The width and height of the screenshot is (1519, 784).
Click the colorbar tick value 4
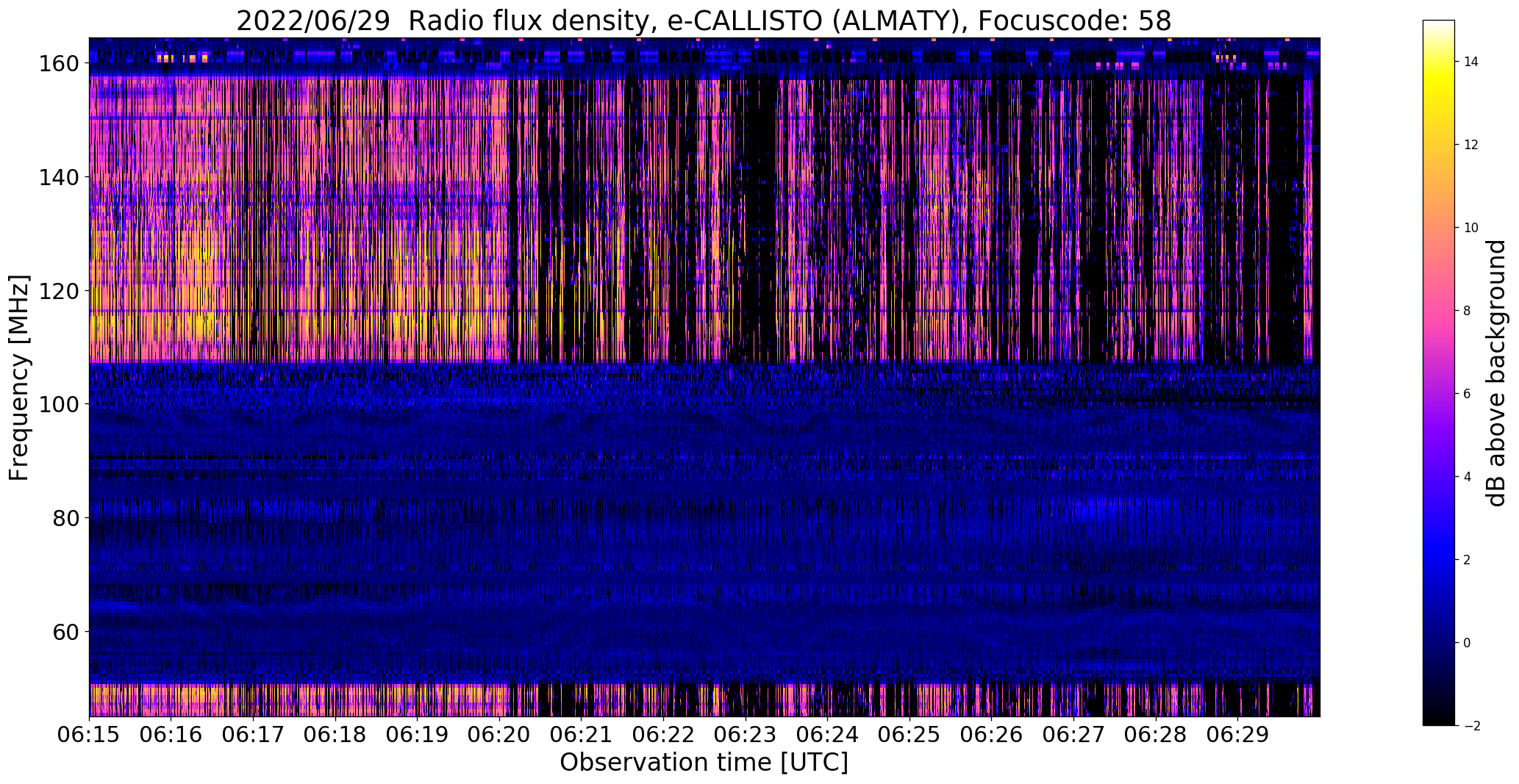coord(1468,477)
